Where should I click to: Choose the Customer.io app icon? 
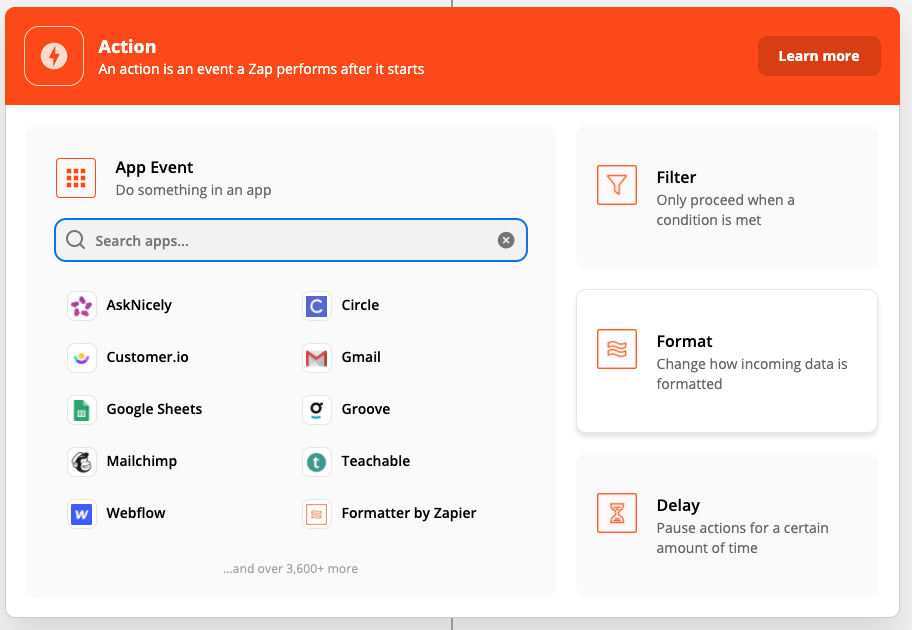pos(82,358)
